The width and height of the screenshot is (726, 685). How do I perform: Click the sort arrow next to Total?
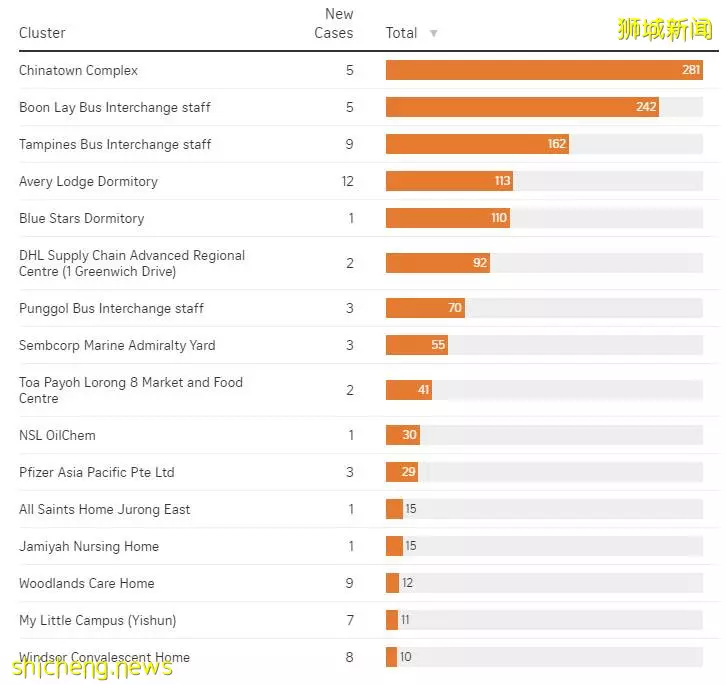tap(433, 33)
